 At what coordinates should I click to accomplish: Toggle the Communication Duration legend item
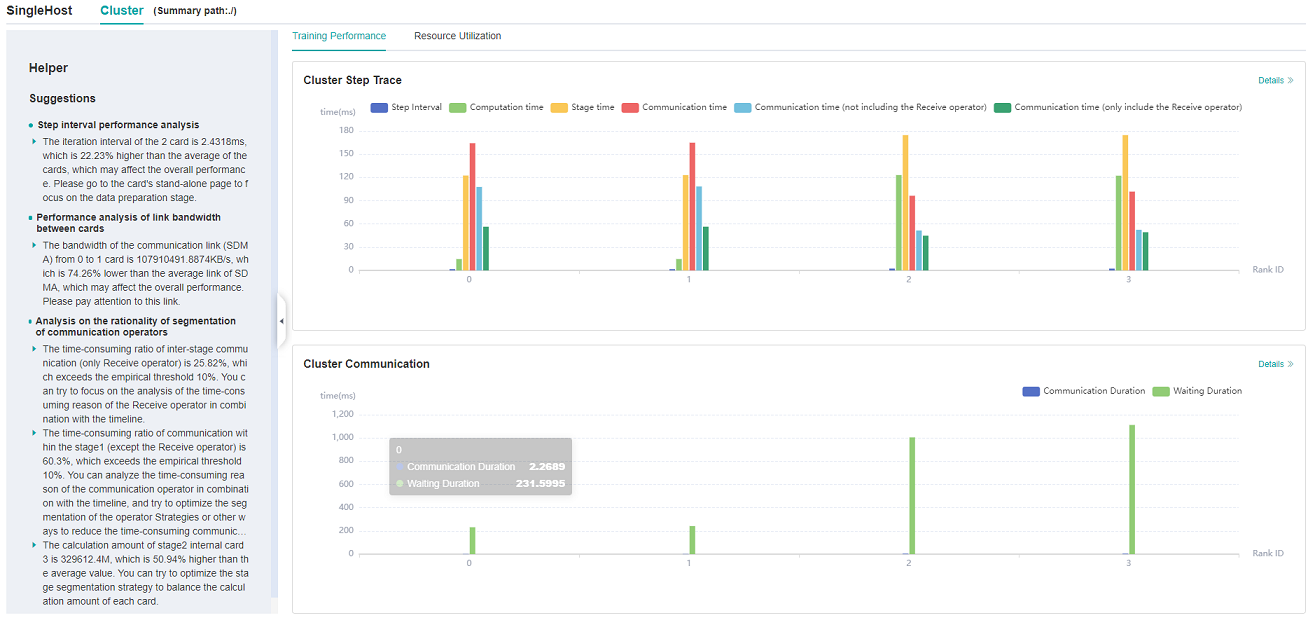[x=1083, y=391]
